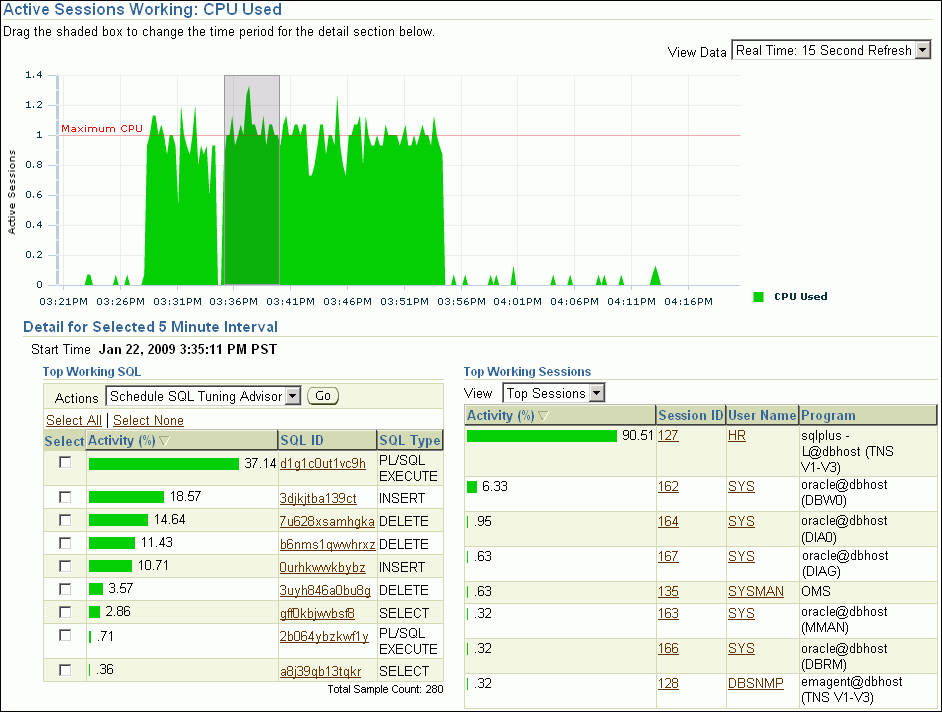Screen dimensions: 942x712
Task: Click the Session ID column header
Action: [690, 416]
